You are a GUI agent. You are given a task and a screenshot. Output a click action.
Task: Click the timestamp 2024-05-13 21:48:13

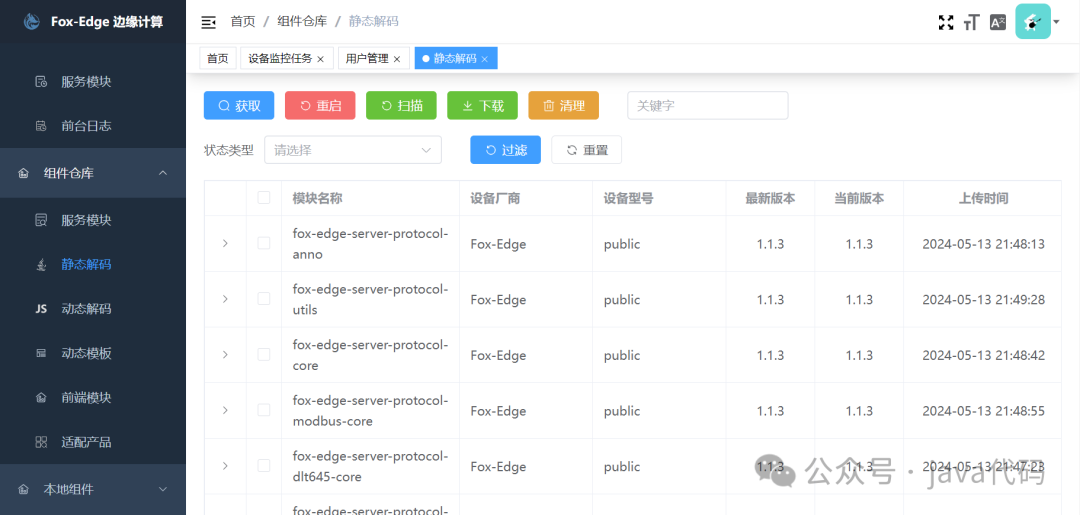pyautogui.click(x=984, y=244)
